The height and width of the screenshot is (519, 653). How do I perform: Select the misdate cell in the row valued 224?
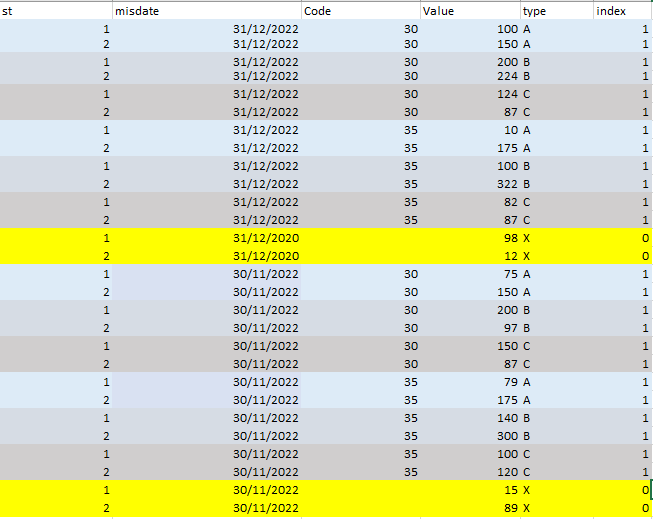pyautogui.click(x=207, y=76)
